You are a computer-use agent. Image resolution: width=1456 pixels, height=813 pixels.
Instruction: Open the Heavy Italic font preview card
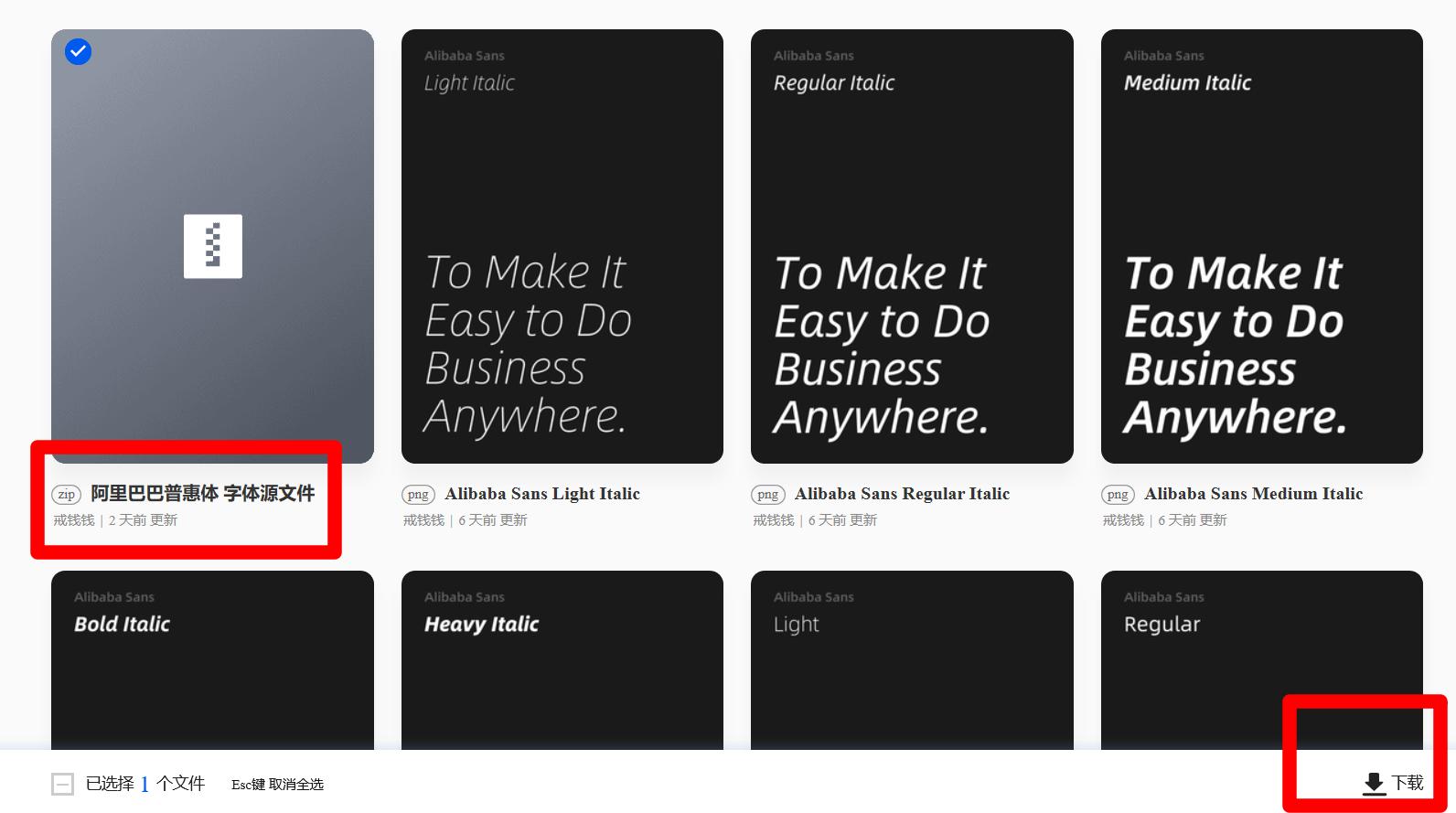562,660
